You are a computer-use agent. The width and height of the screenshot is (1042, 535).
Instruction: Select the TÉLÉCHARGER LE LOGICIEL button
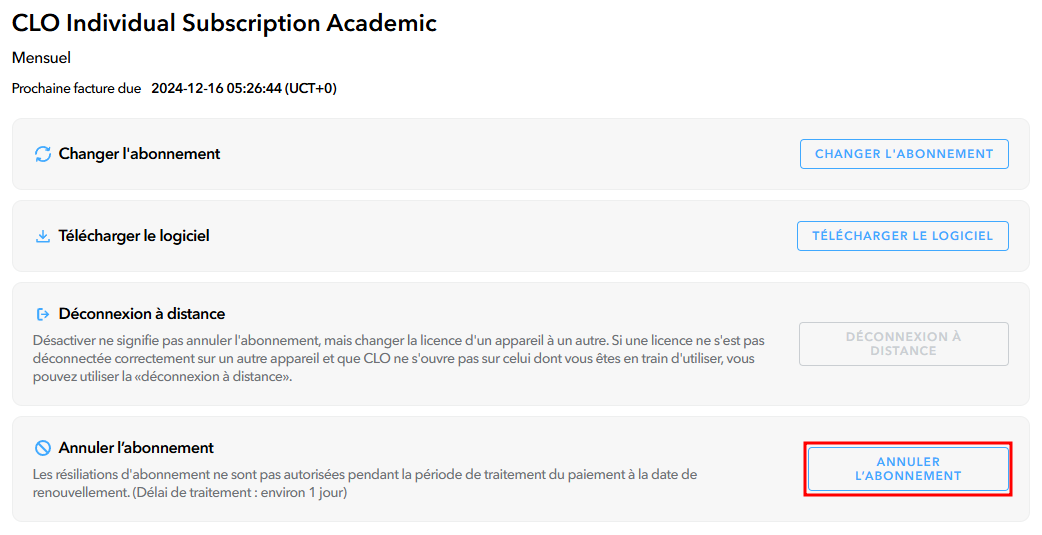click(902, 236)
